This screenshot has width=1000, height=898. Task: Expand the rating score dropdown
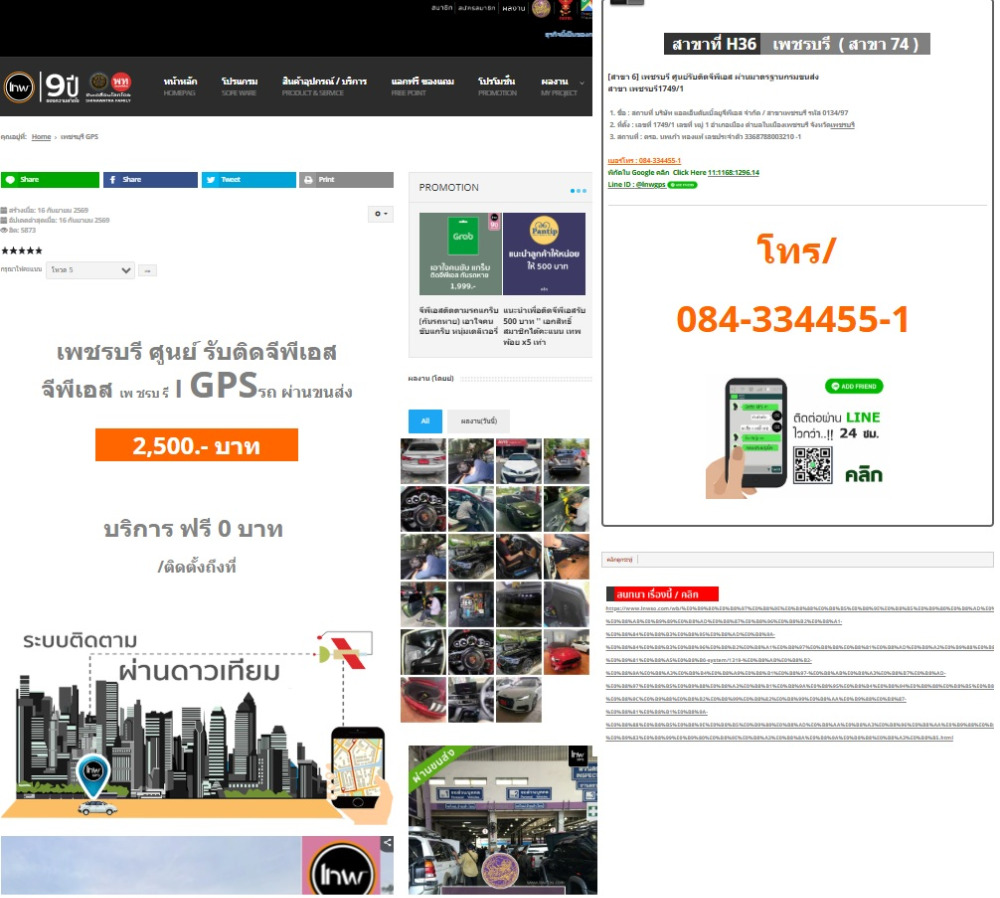pyautogui.click(x=91, y=270)
